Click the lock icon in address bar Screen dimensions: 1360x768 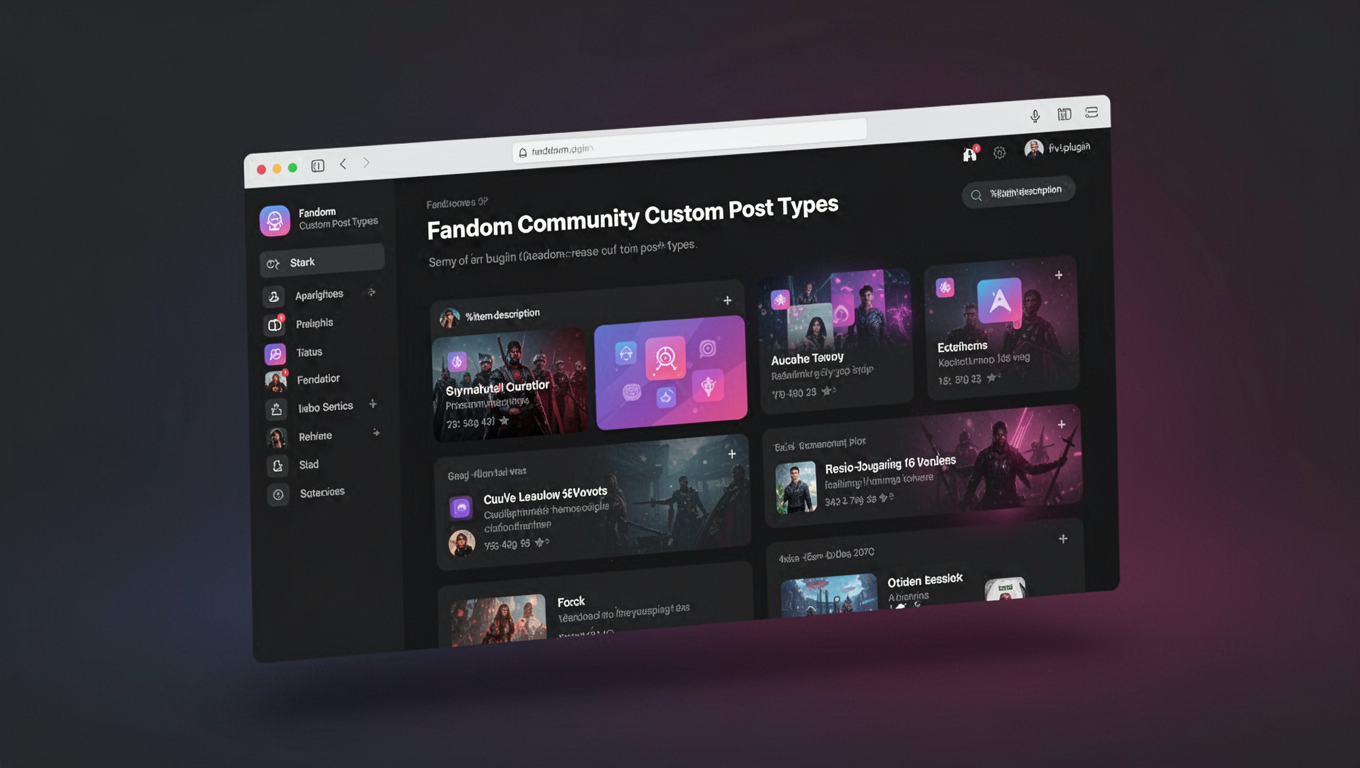[x=522, y=153]
